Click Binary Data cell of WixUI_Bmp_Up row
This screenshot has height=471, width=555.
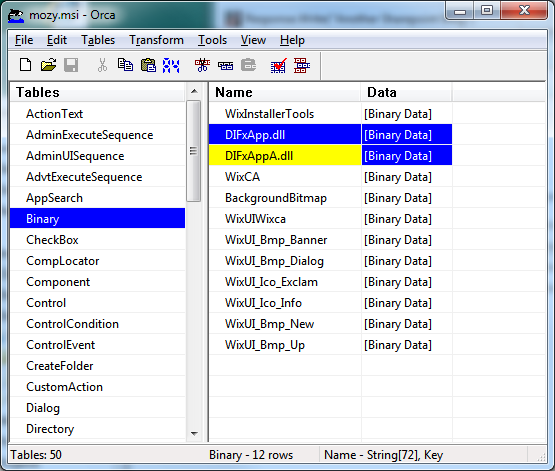tap(407, 345)
